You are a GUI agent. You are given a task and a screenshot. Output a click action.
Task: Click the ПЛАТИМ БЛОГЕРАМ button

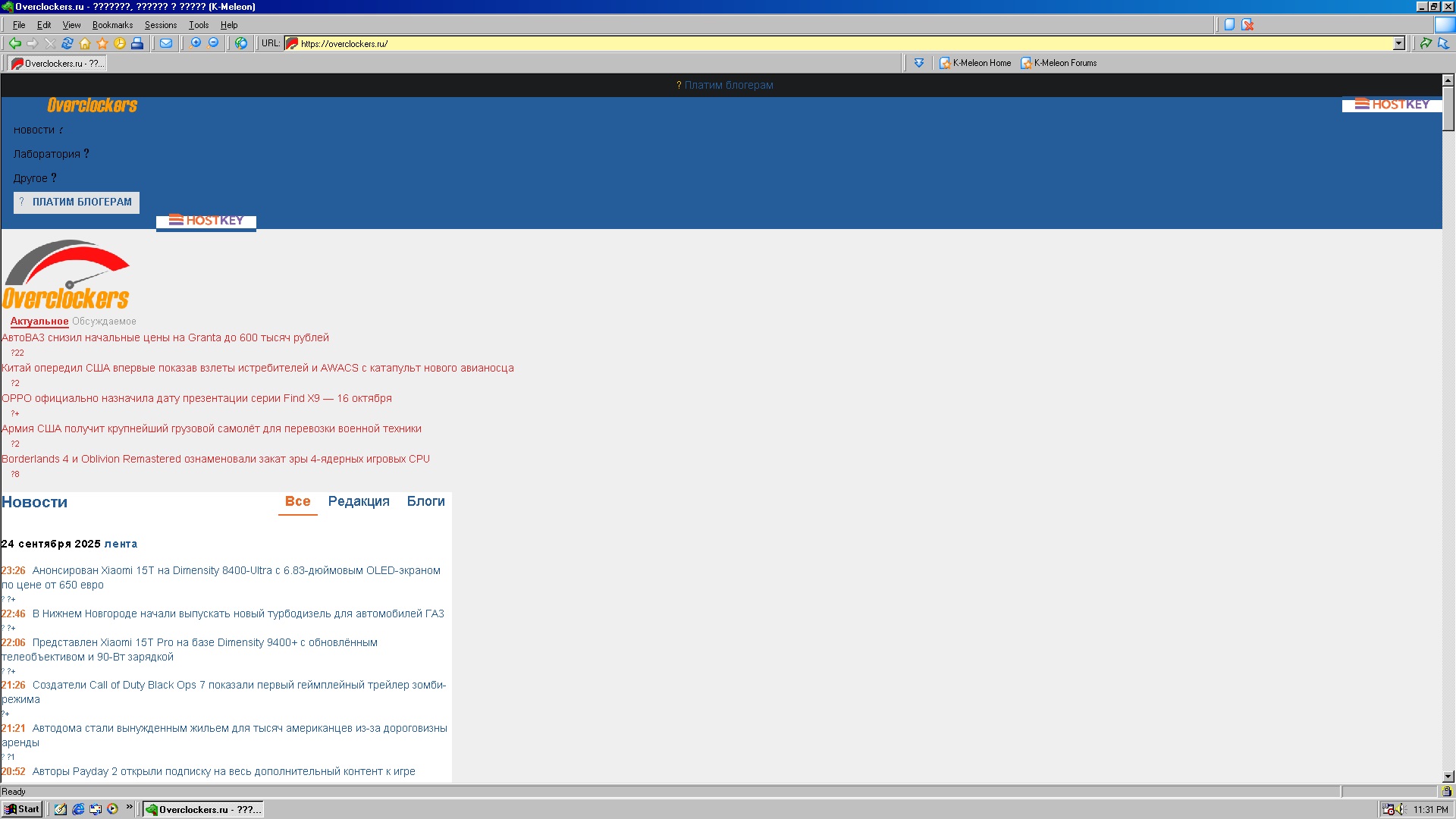coord(77,202)
